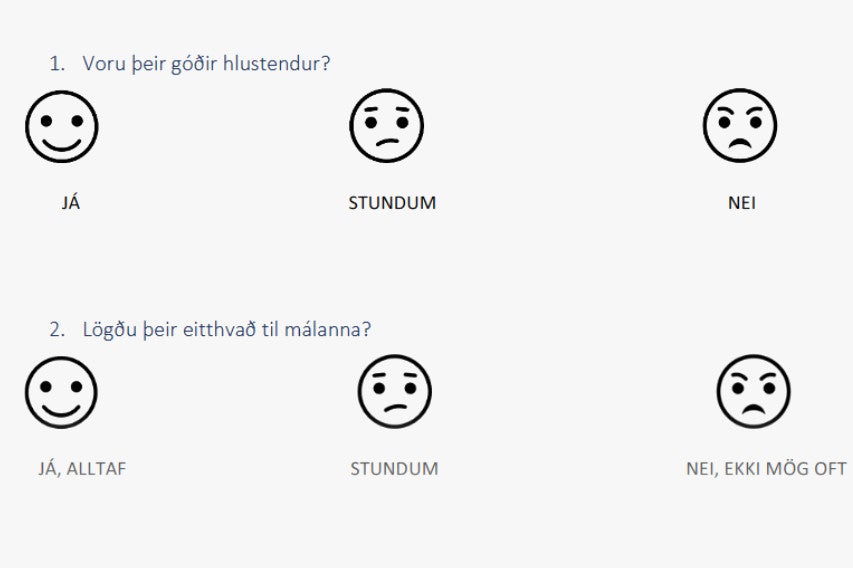Click the STUNDUM label under question 2

394,468
